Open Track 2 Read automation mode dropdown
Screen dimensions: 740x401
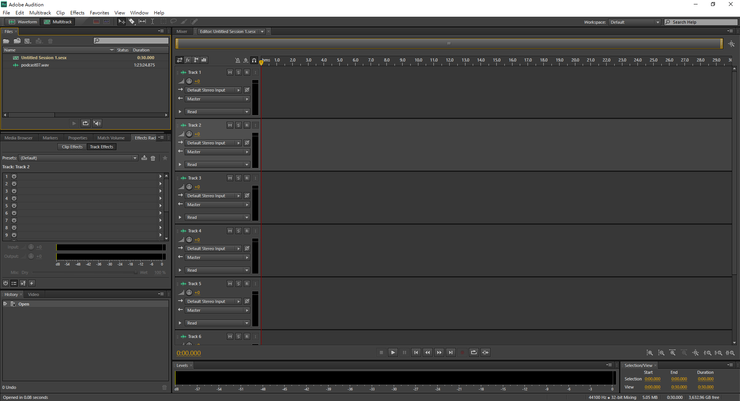tap(217, 165)
